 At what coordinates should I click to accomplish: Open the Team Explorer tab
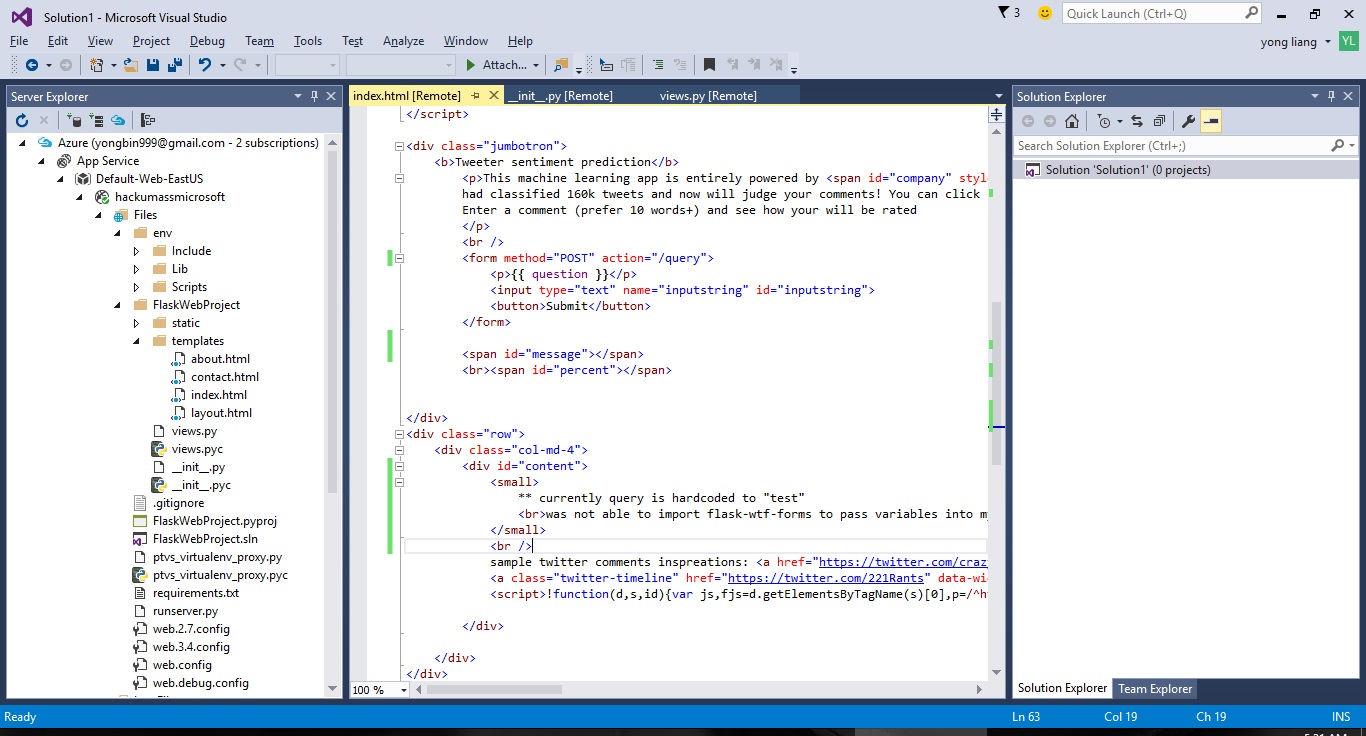pos(1154,688)
